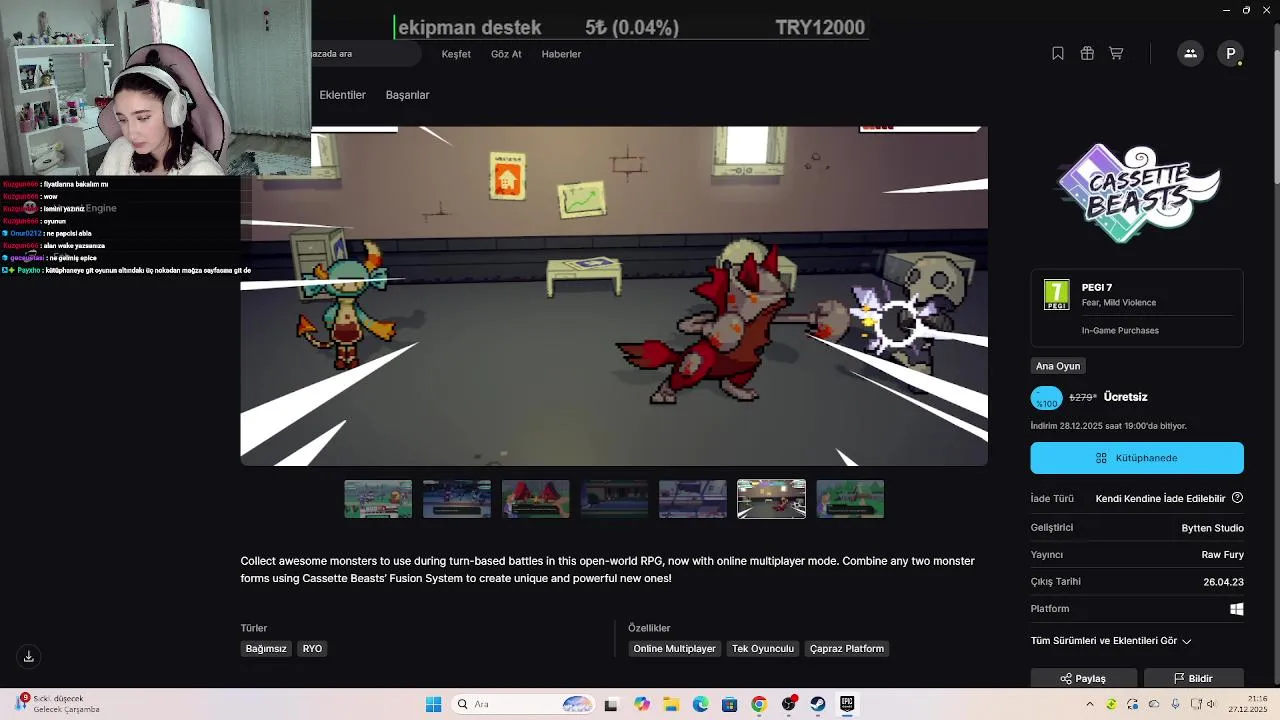The height and width of the screenshot is (720, 1280).
Task: Click the microphone tray icon
Action: point(1174,704)
